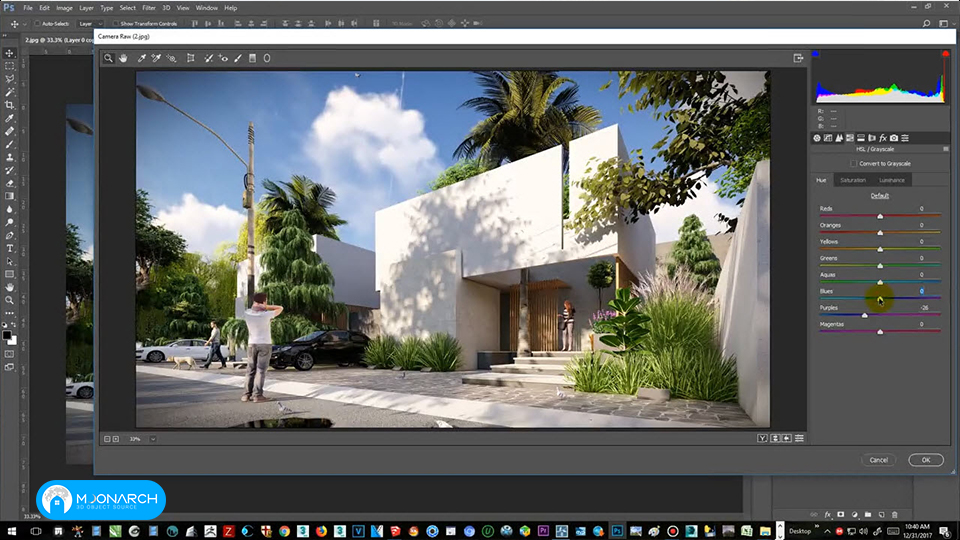Click the Photoshop icon in the taskbar
The width and height of the screenshot is (960, 540).
pyautogui.click(x=617, y=531)
